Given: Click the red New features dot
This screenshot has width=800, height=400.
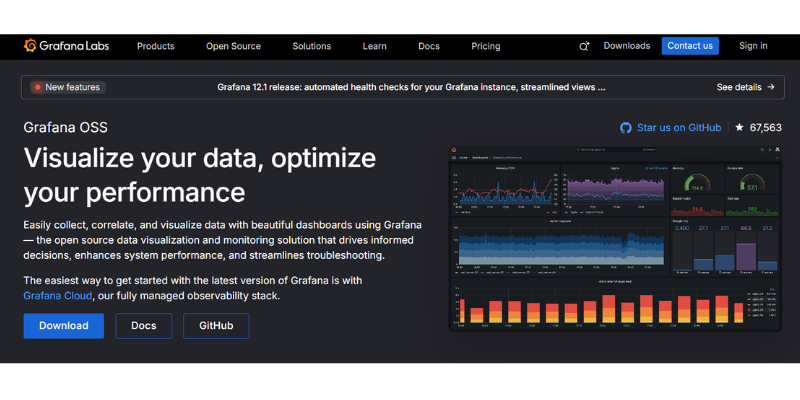Looking at the screenshot, I should 38,87.
